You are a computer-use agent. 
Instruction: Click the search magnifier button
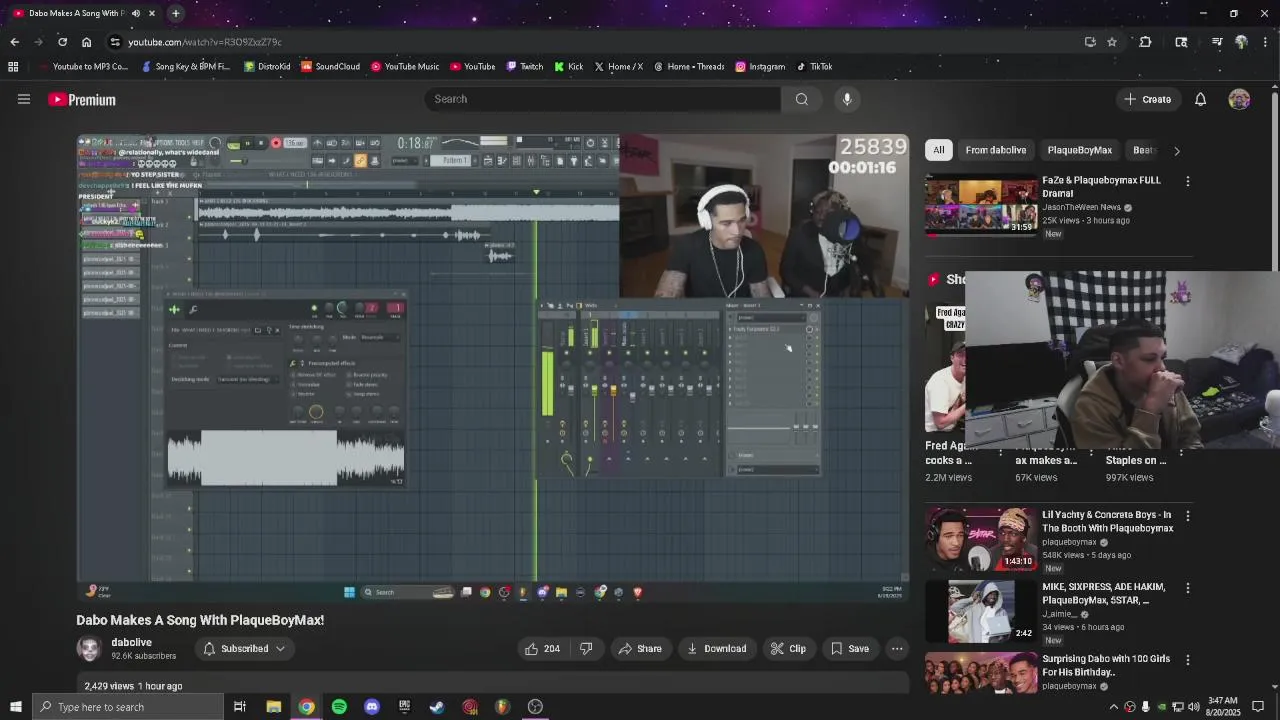(x=801, y=99)
